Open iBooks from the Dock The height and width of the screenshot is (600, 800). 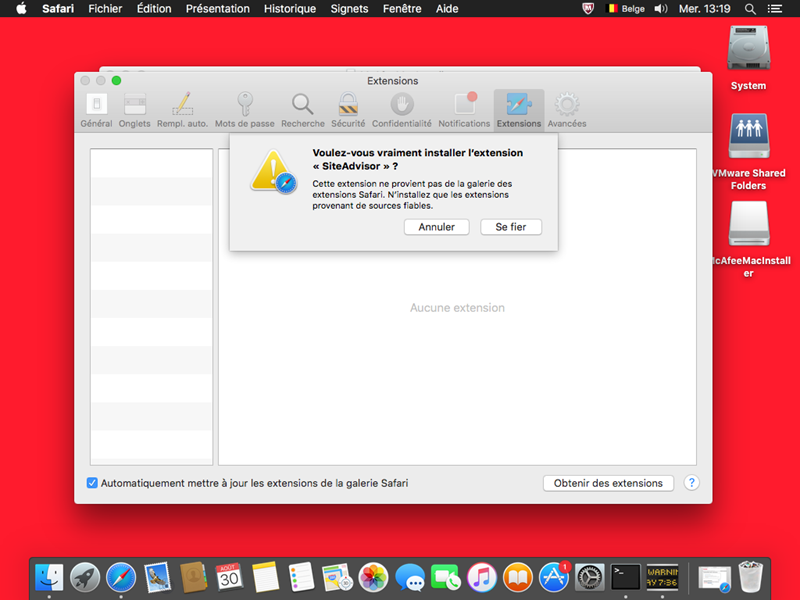pos(518,578)
